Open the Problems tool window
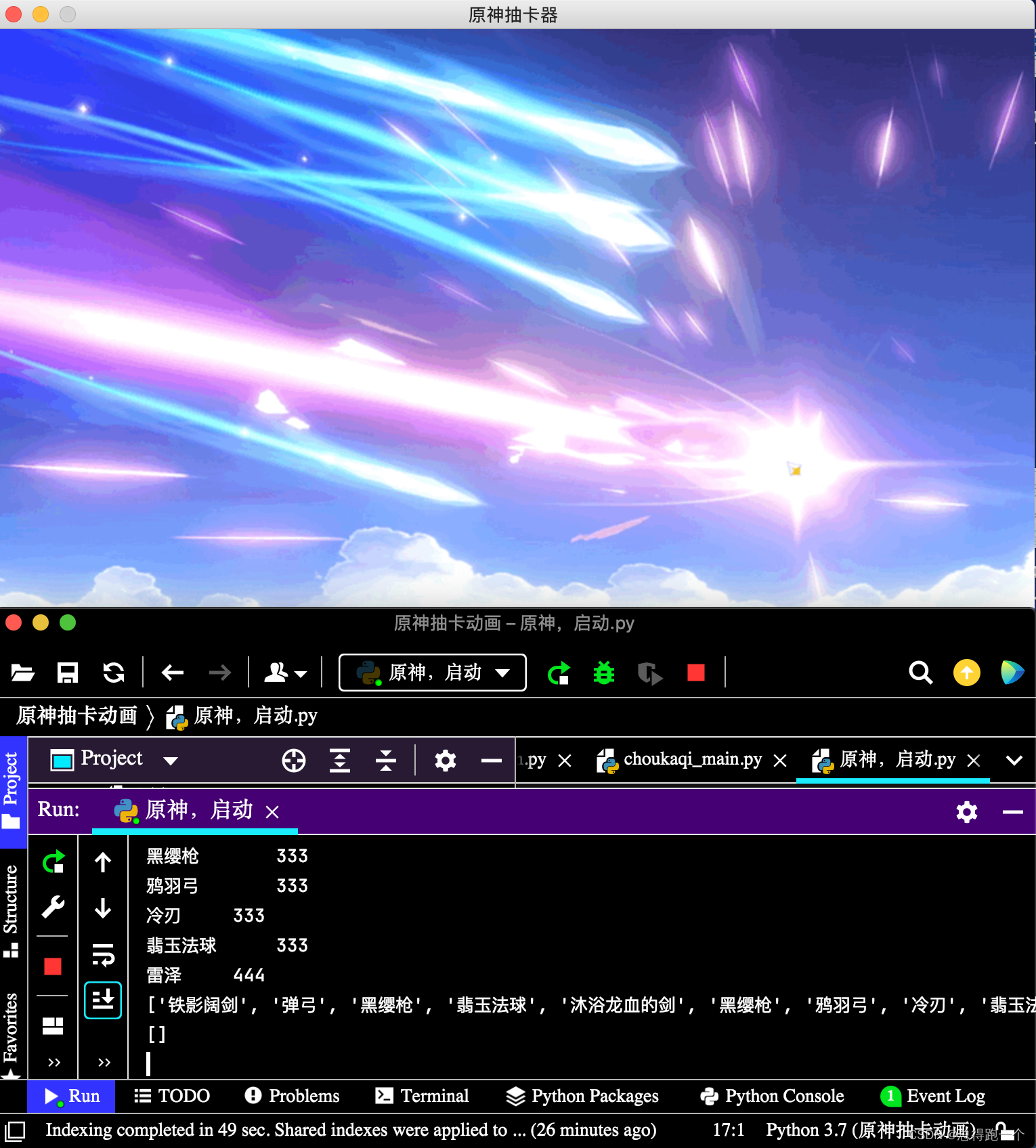Screen dimensions: 1036x1148 click(x=292, y=1096)
